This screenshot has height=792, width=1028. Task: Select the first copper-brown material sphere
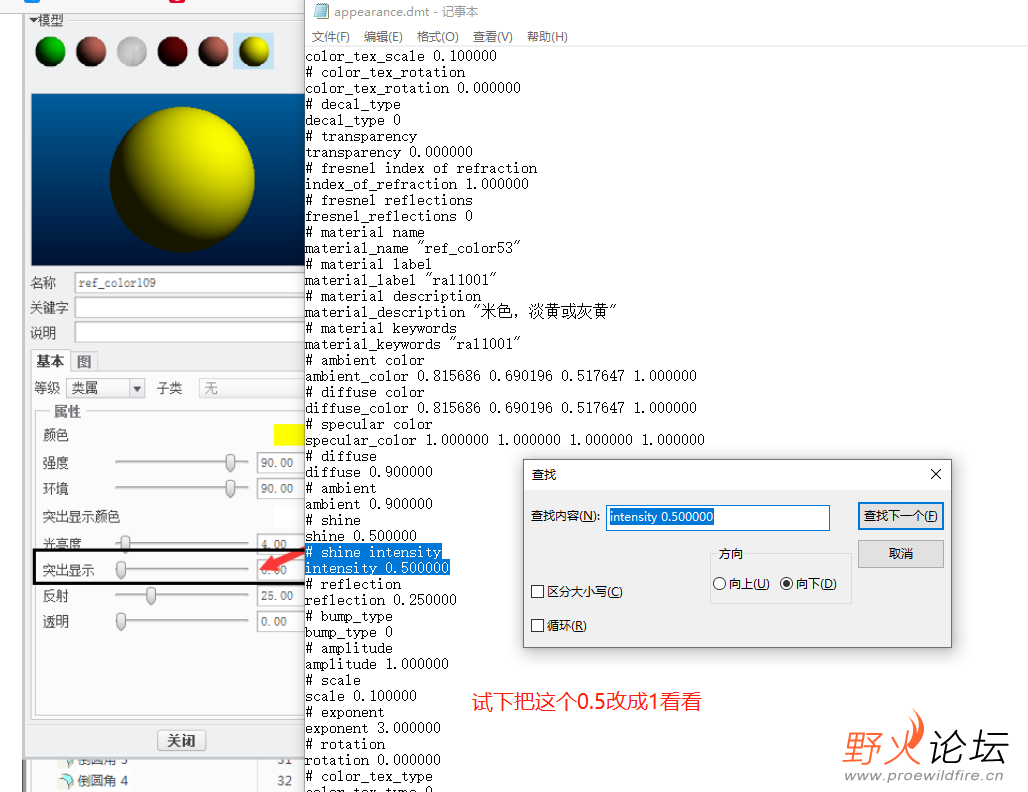91,52
